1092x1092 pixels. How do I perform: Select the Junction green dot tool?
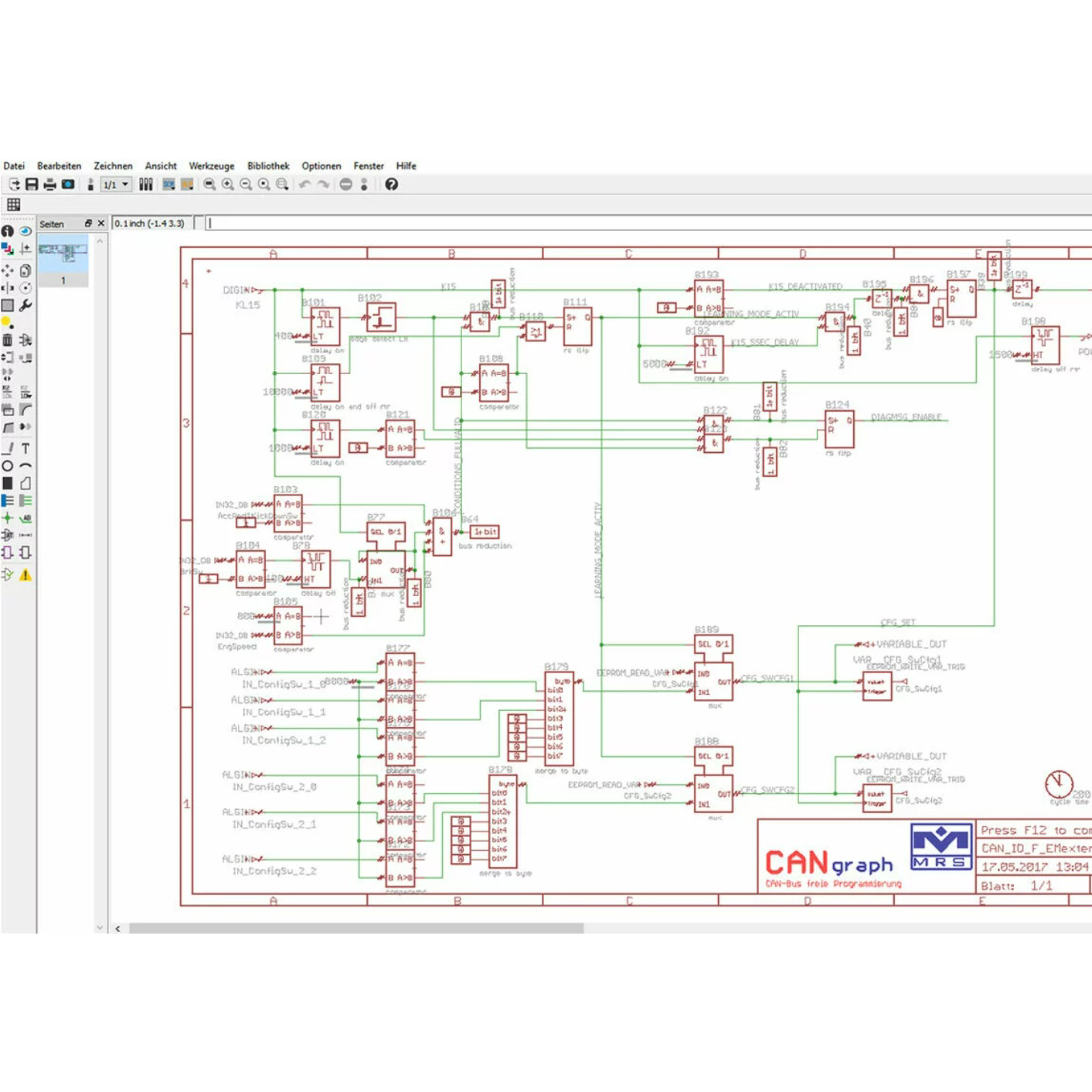tap(8, 518)
